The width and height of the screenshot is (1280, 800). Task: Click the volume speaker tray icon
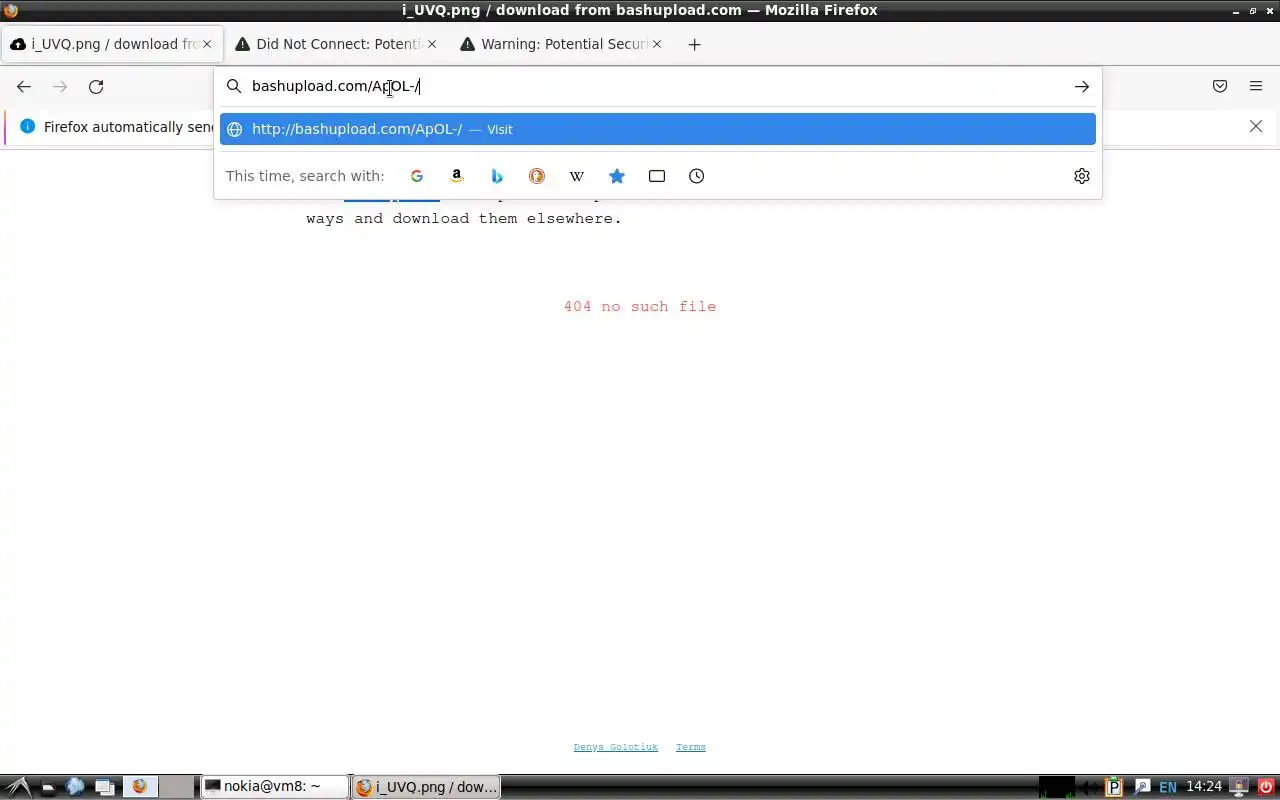[x=1090, y=787]
